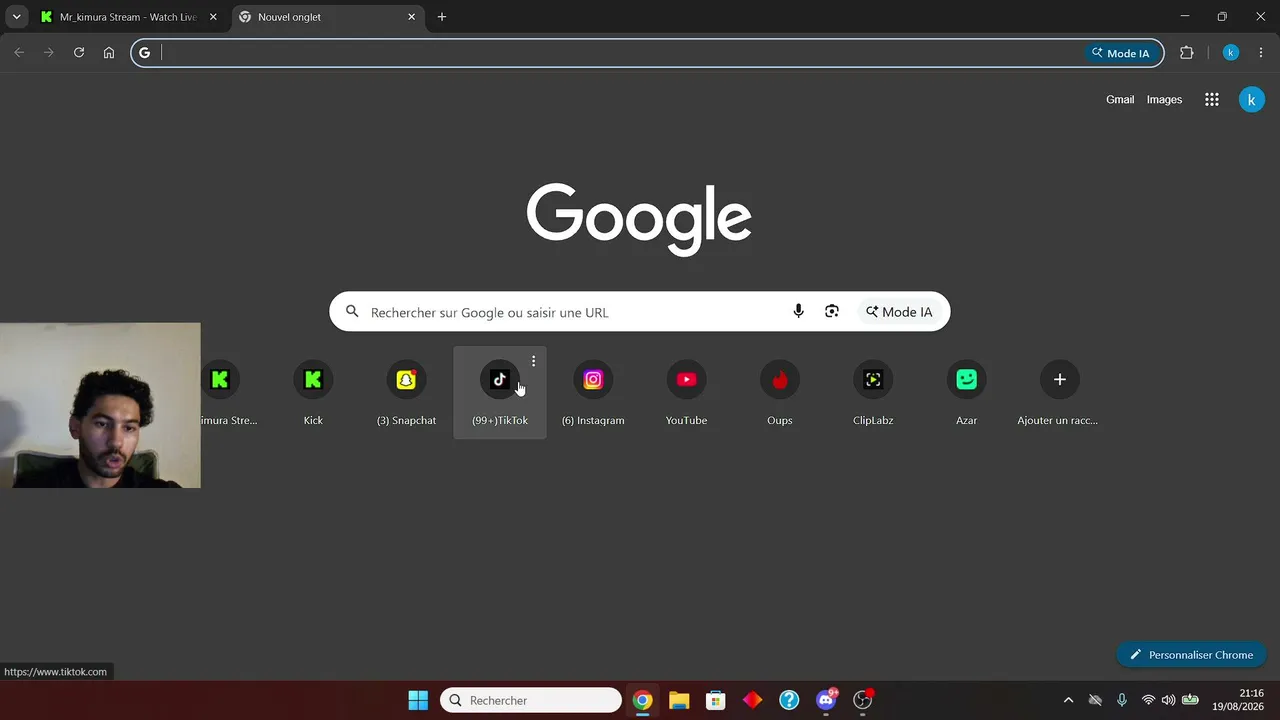Go back to the previous page
Viewport: 1280px width, 720px height.
19,53
